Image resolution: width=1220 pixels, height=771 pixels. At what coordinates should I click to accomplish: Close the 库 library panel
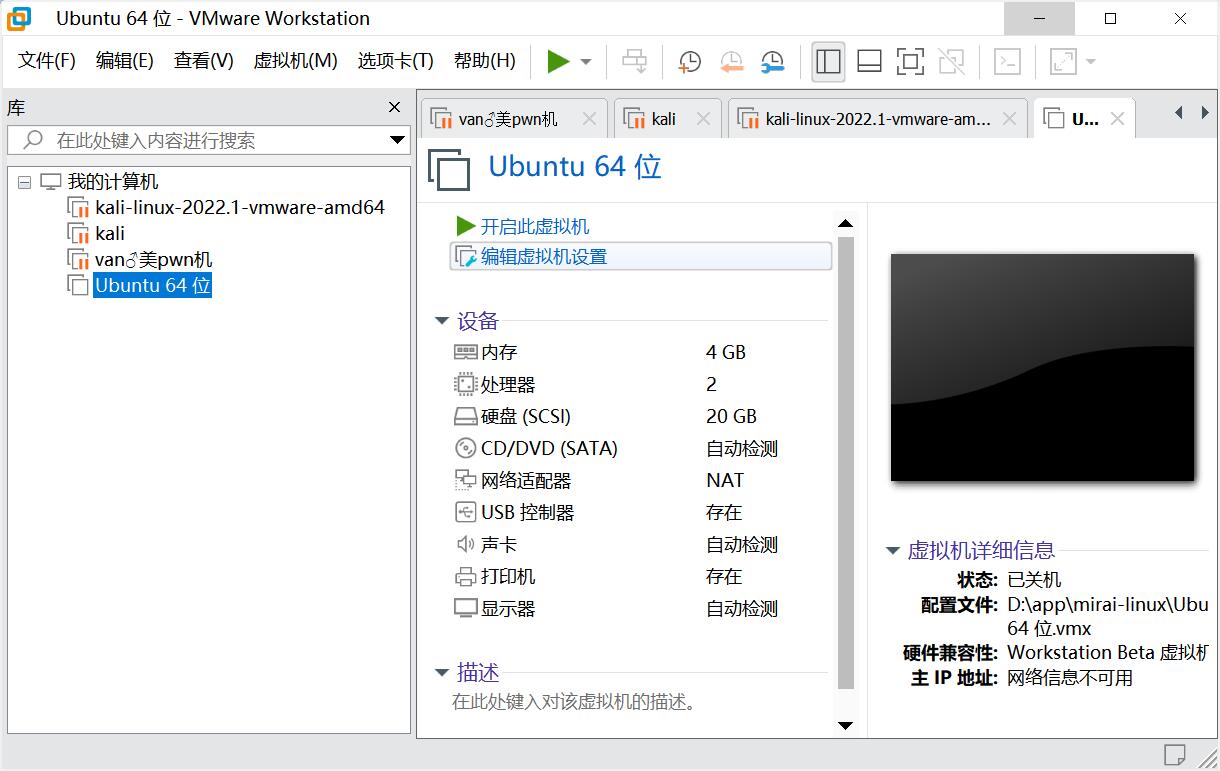tap(394, 107)
